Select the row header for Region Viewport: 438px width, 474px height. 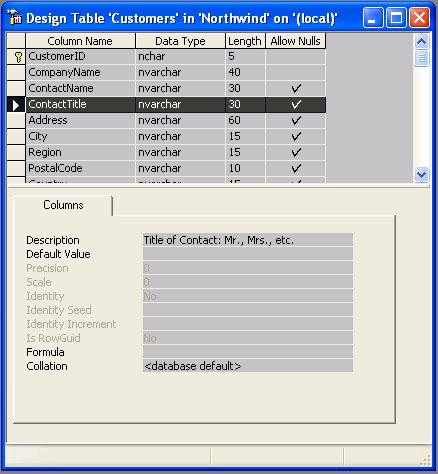16,152
